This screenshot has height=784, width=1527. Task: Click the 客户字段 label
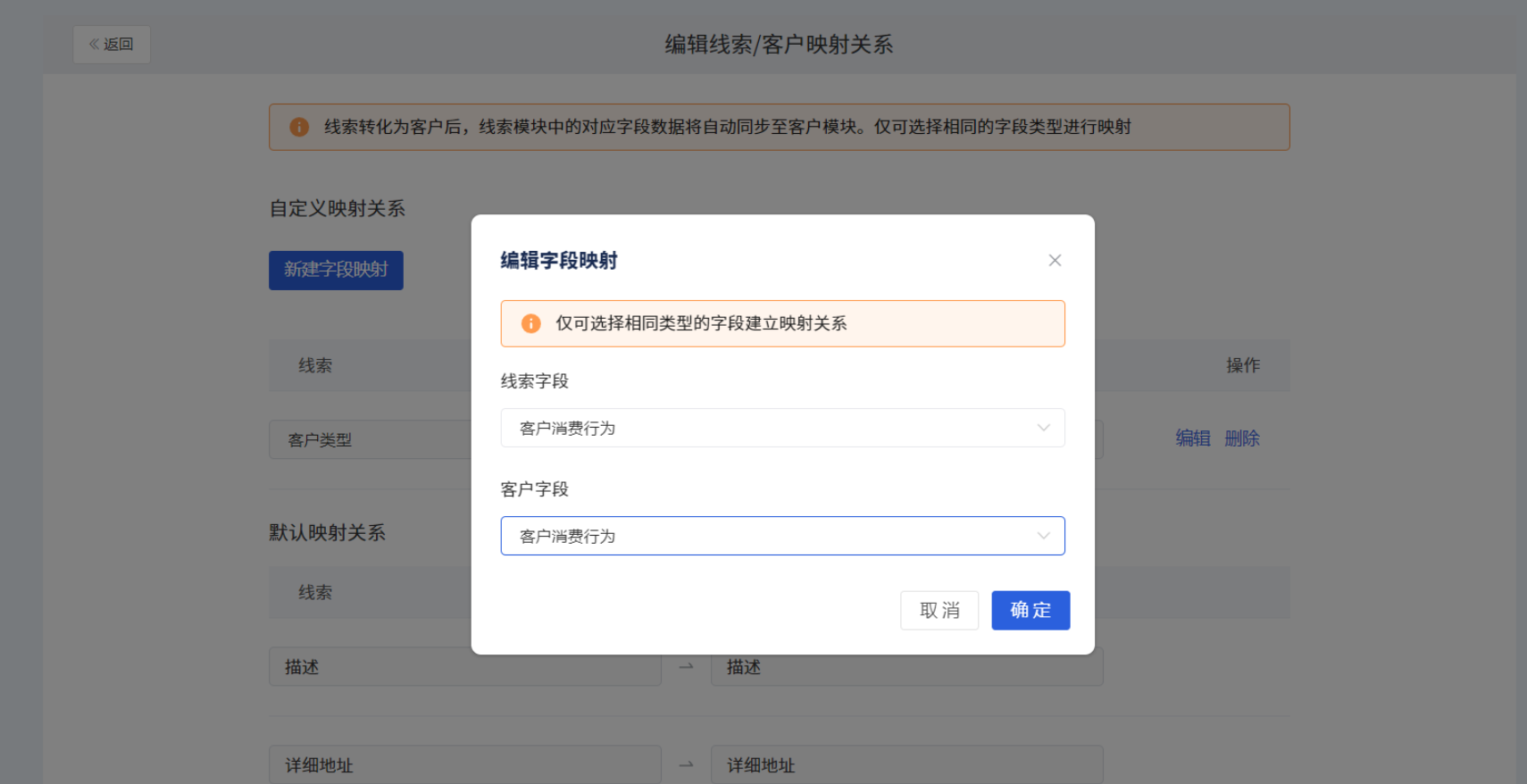[x=535, y=489]
